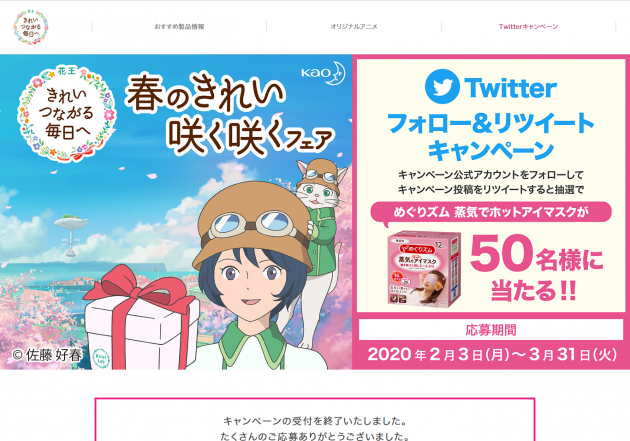
Task: Click the pink めぐりズム 蒸気でホットアイマスクが bubble
Action: point(491,212)
